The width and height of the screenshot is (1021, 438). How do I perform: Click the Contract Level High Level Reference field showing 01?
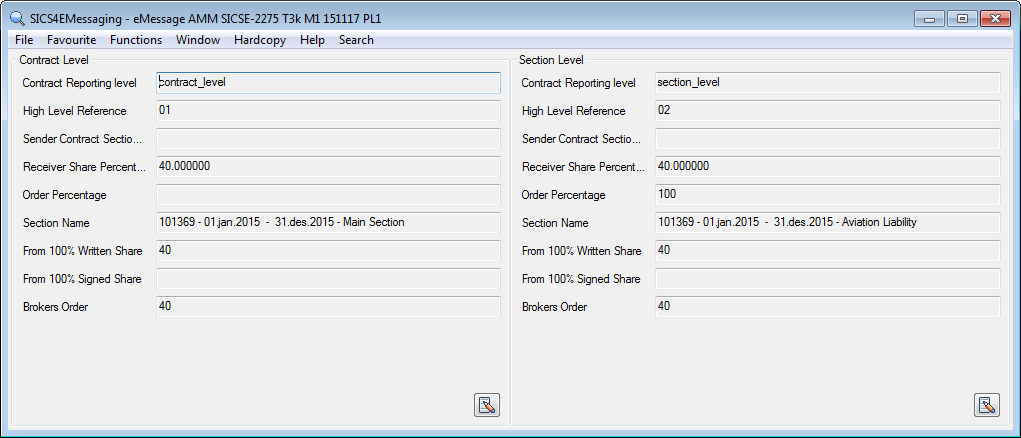click(328, 111)
